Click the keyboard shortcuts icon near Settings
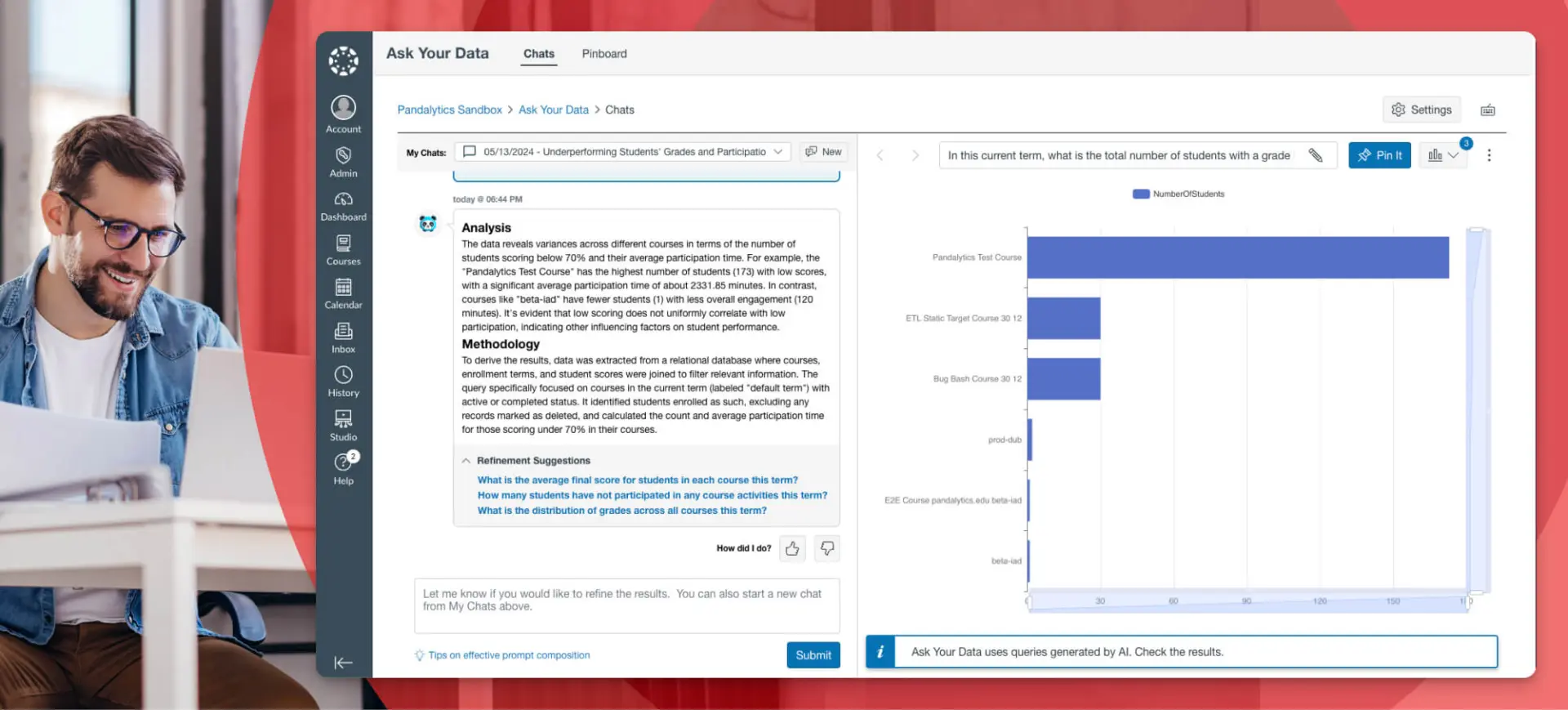The width and height of the screenshot is (1568, 710). pos(1488,110)
